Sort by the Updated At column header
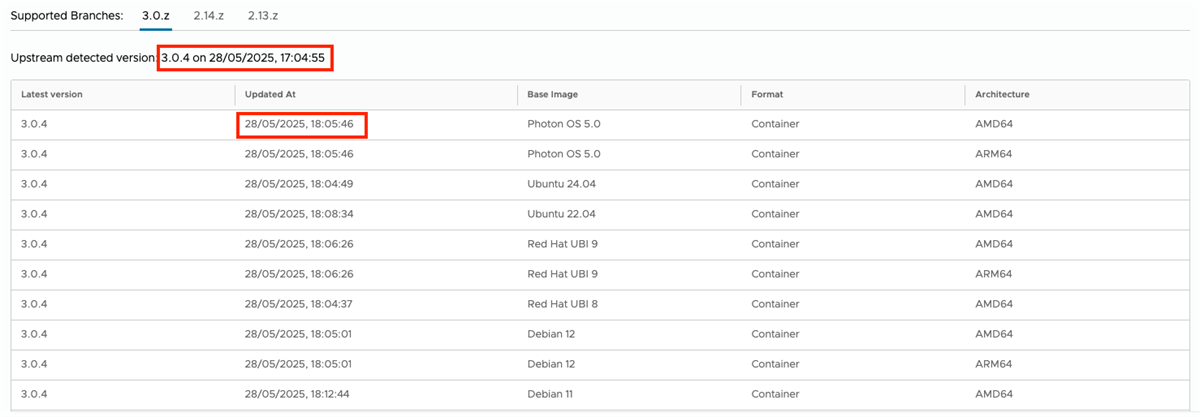Viewport: 1200px width, 417px height. click(x=270, y=94)
